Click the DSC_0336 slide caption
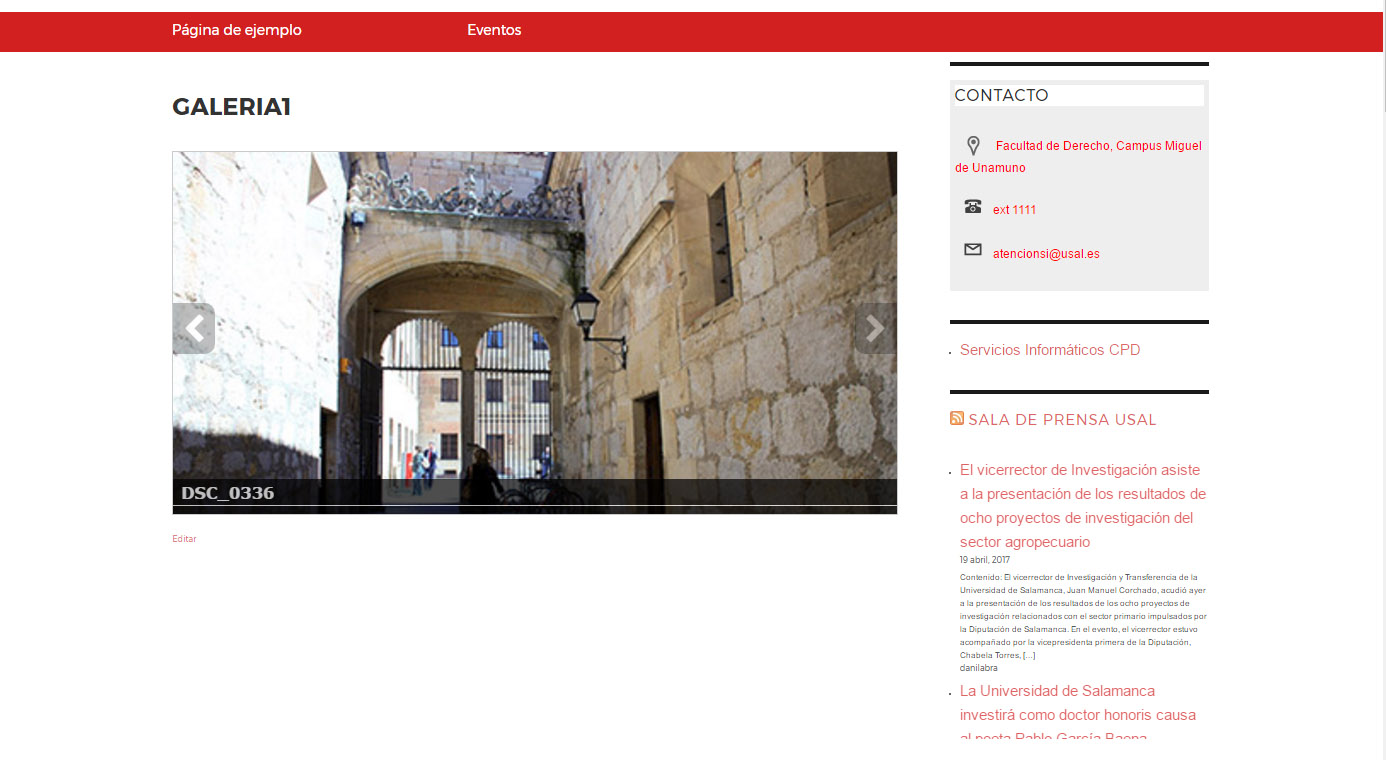1386x760 pixels. (228, 493)
